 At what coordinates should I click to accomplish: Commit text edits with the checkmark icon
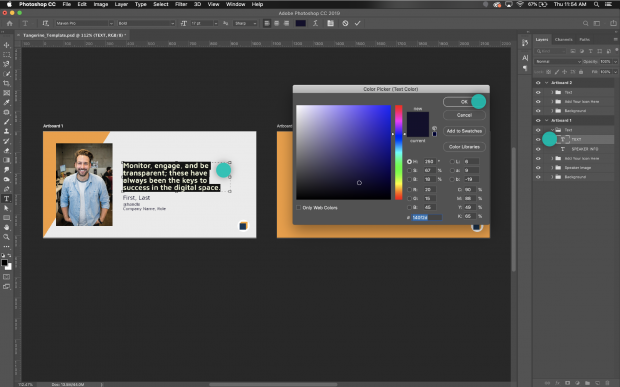[x=357, y=23]
